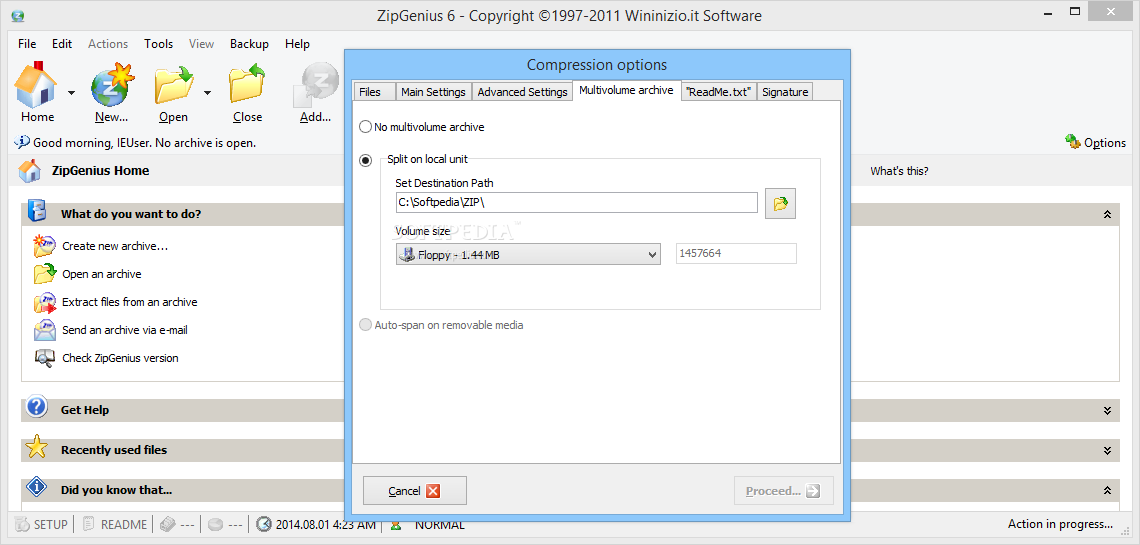Click the Check ZipGenius version link

(120, 358)
